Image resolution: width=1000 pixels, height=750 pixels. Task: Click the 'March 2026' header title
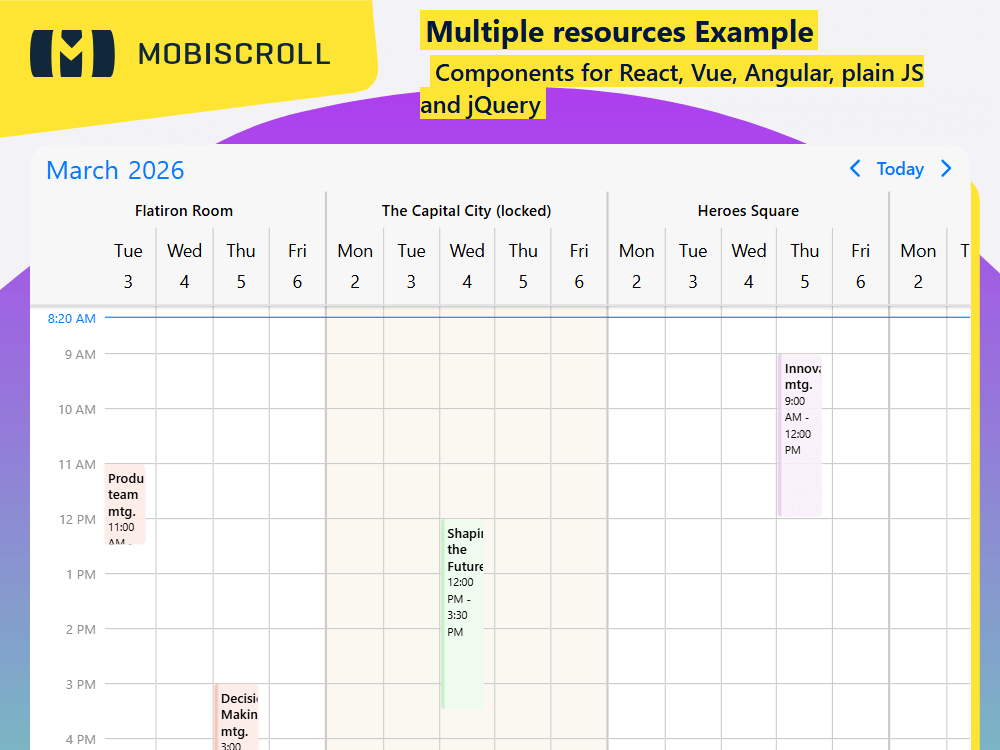point(114,170)
